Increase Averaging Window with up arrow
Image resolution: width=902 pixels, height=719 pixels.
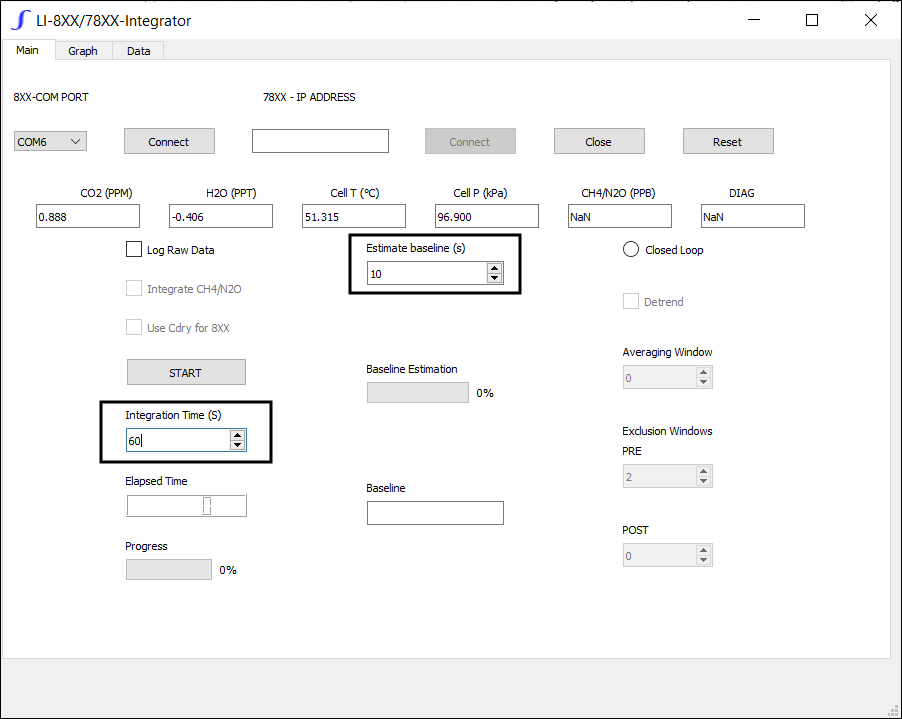[x=703, y=373]
